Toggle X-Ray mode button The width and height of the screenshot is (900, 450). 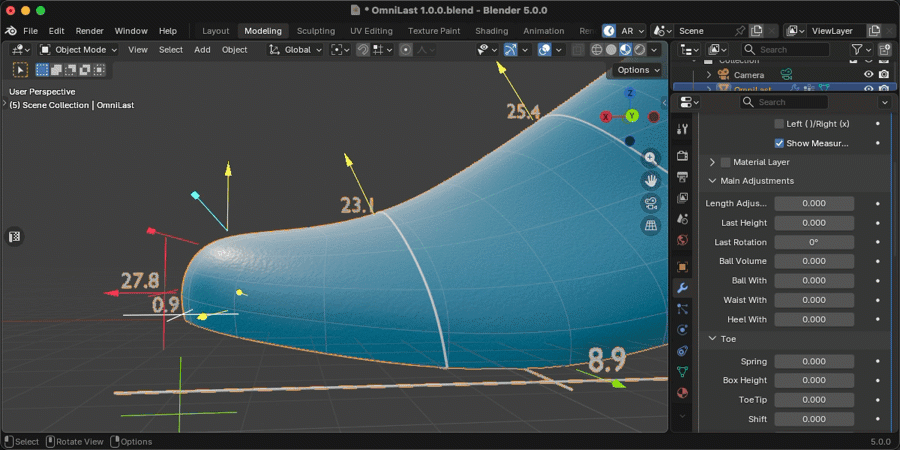pos(579,50)
